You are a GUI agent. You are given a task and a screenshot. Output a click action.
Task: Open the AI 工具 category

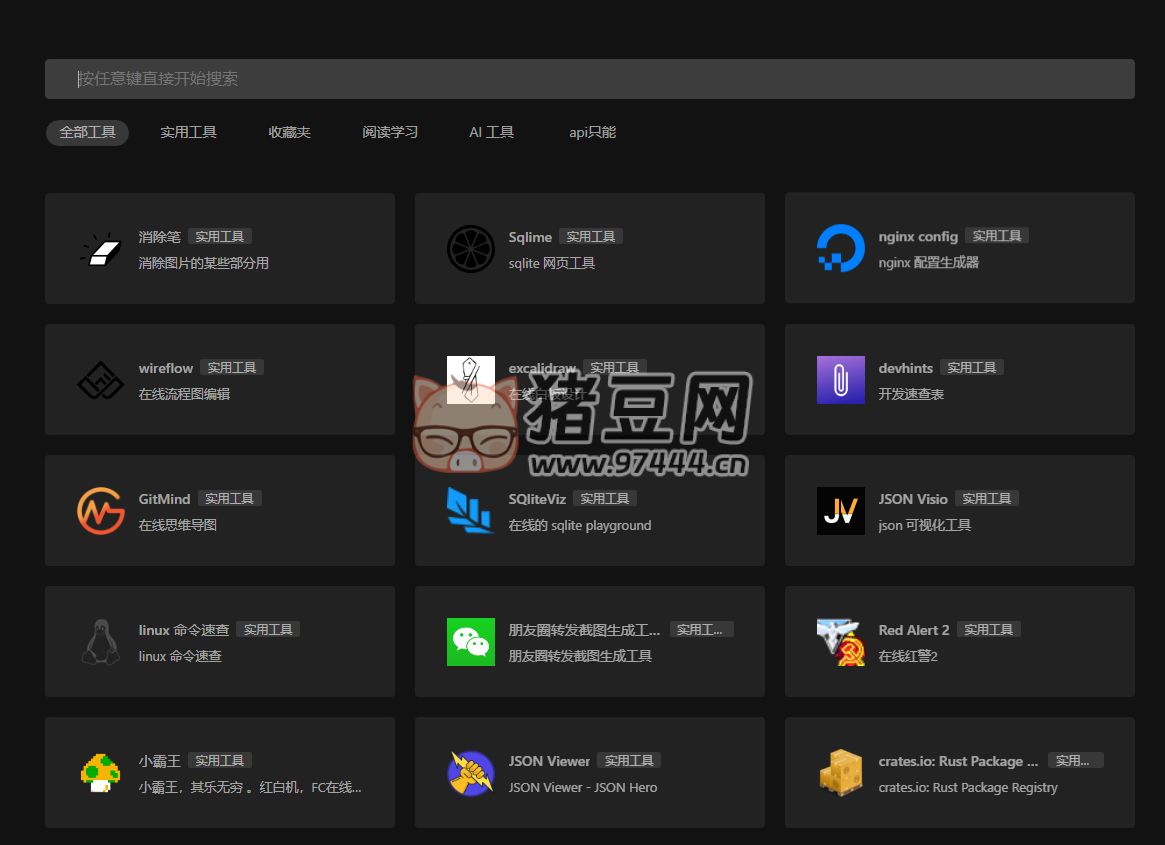(491, 131)
